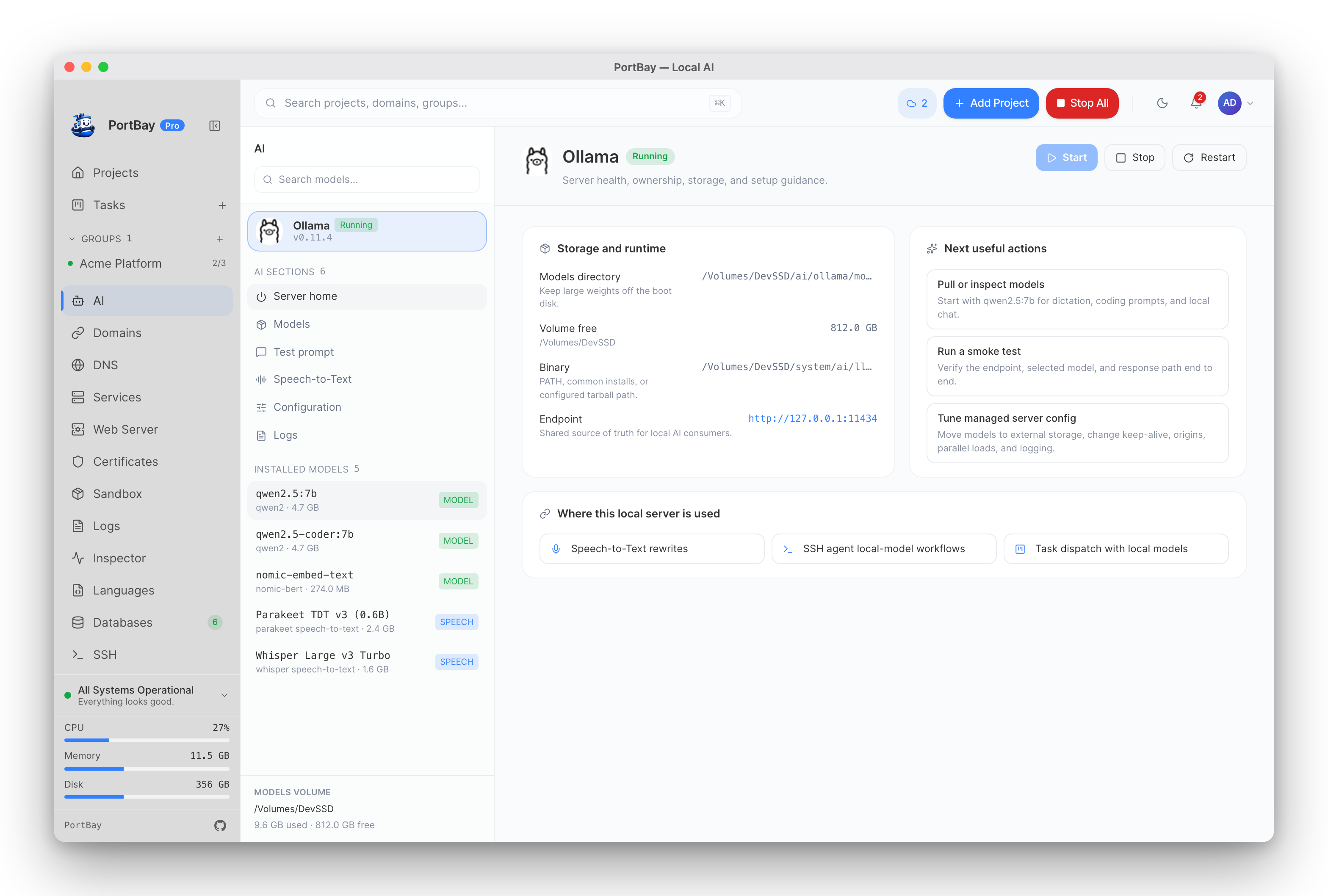Toggle dark mode moon icon
Viewport: 1328px width, 896px height.
point(1162,103)
